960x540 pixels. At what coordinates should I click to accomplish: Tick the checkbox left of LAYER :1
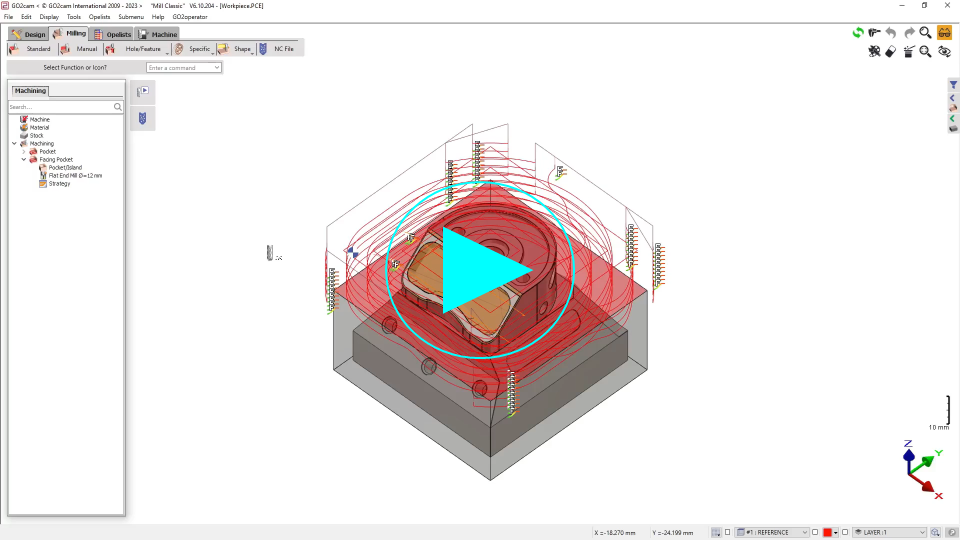[x=845, y=533]
